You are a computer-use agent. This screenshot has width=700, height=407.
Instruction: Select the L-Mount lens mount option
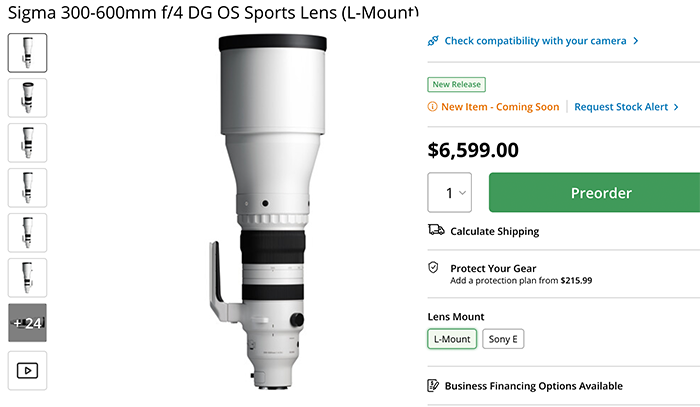coord(452,339)
